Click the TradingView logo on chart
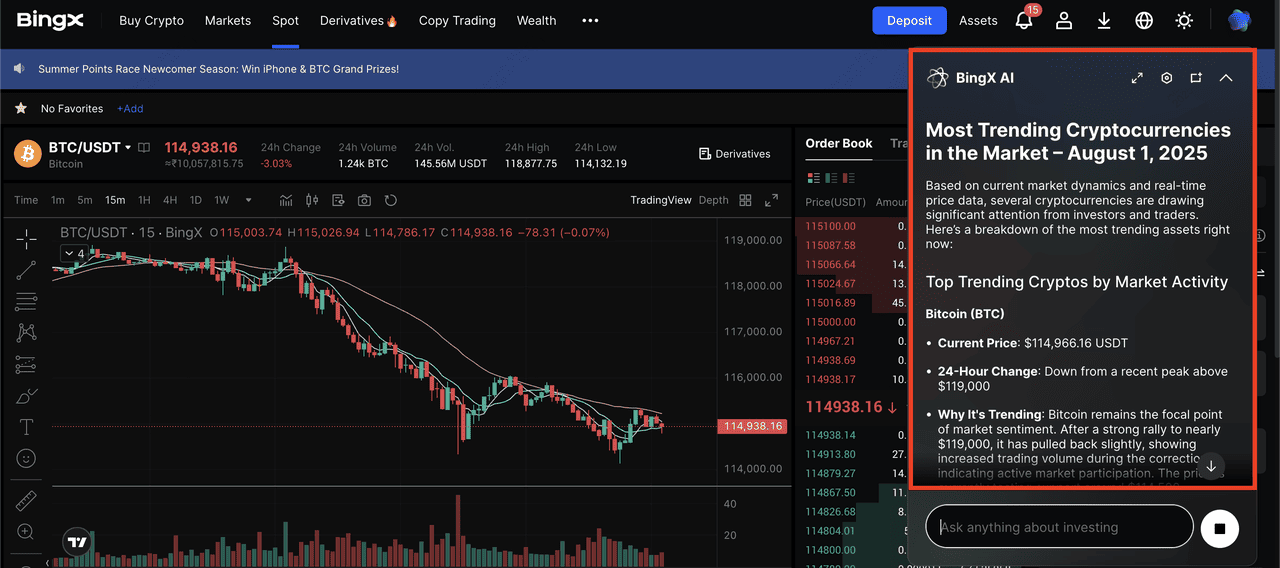 coord(77,542)
